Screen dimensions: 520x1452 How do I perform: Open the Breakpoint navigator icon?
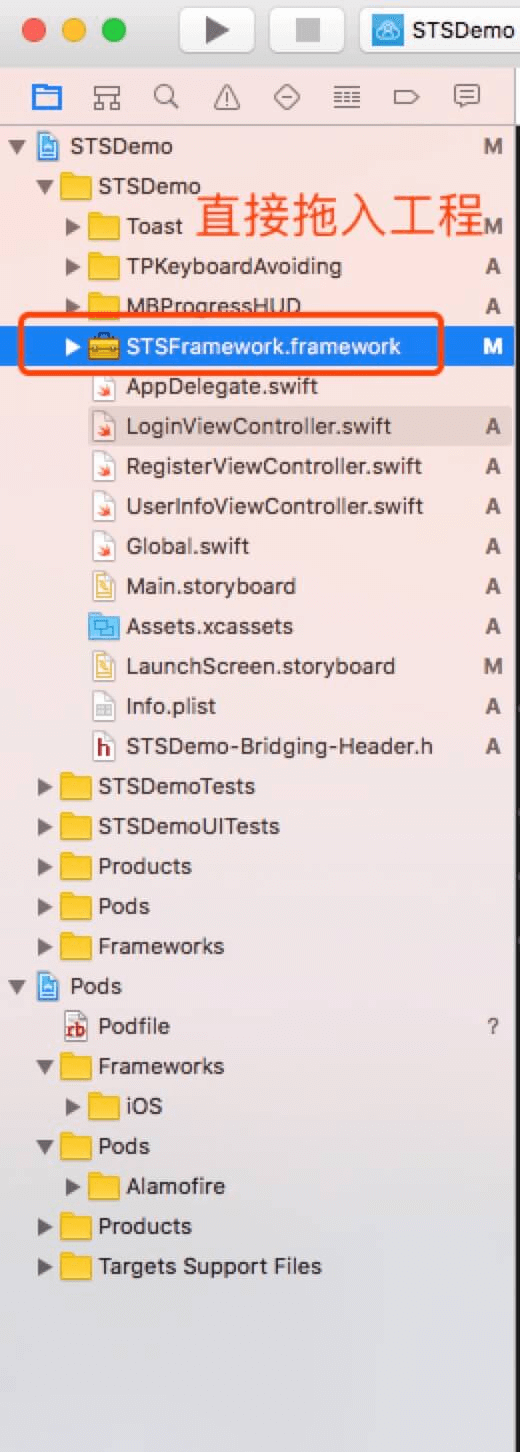(x=406, y=97)
